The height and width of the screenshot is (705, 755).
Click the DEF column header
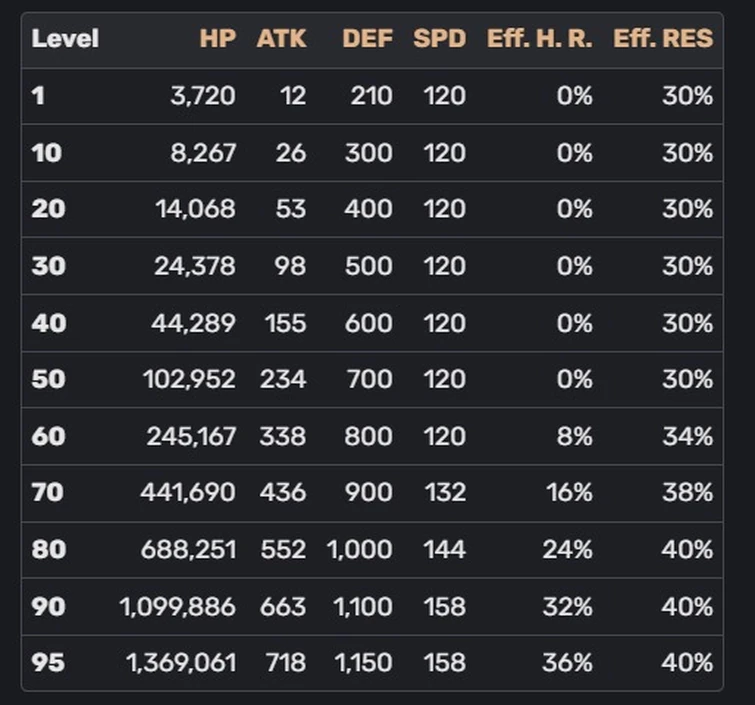(367, 39)
